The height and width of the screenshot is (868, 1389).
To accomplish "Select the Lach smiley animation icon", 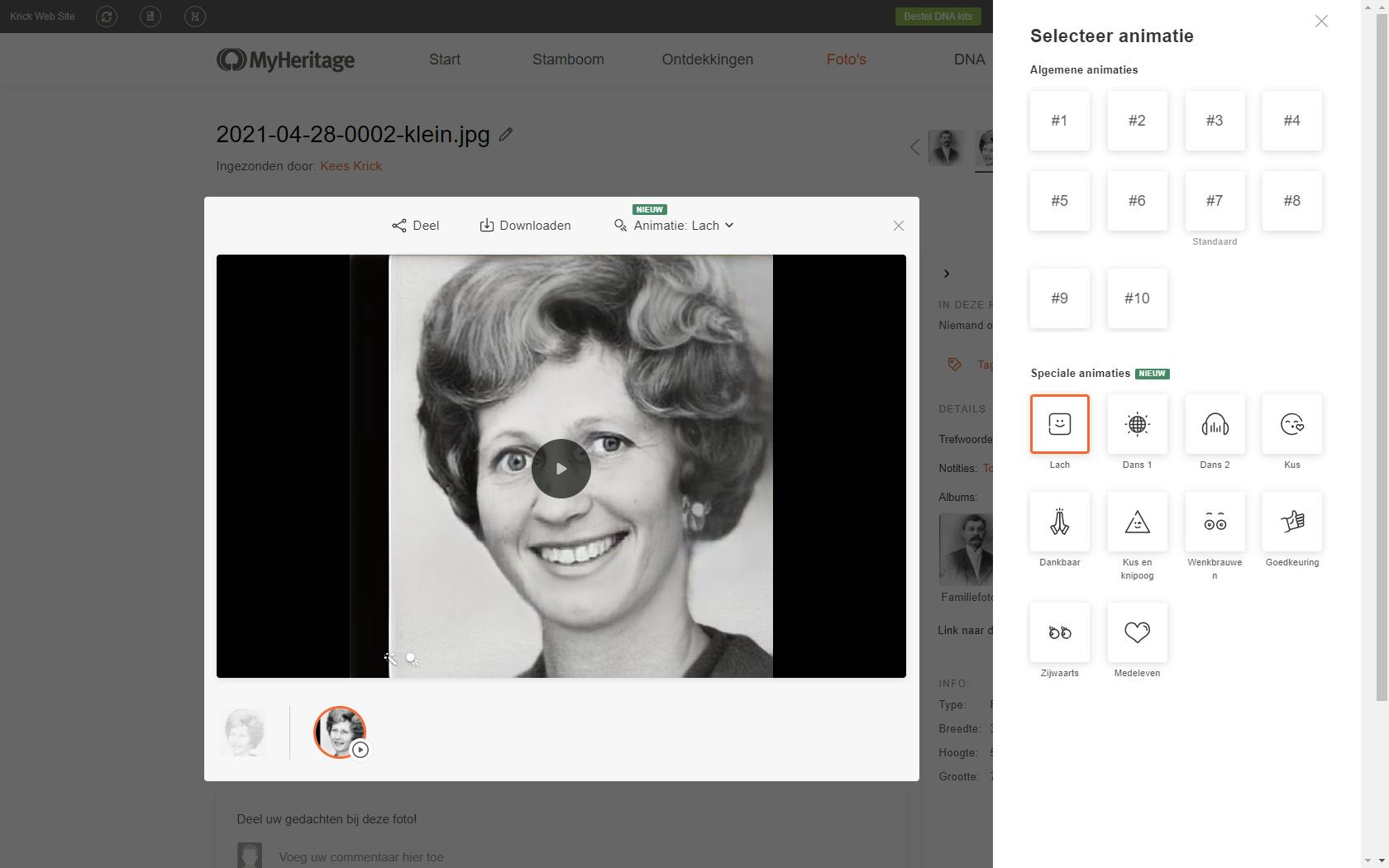I will pyautogui.click(x=1059, y=424).
